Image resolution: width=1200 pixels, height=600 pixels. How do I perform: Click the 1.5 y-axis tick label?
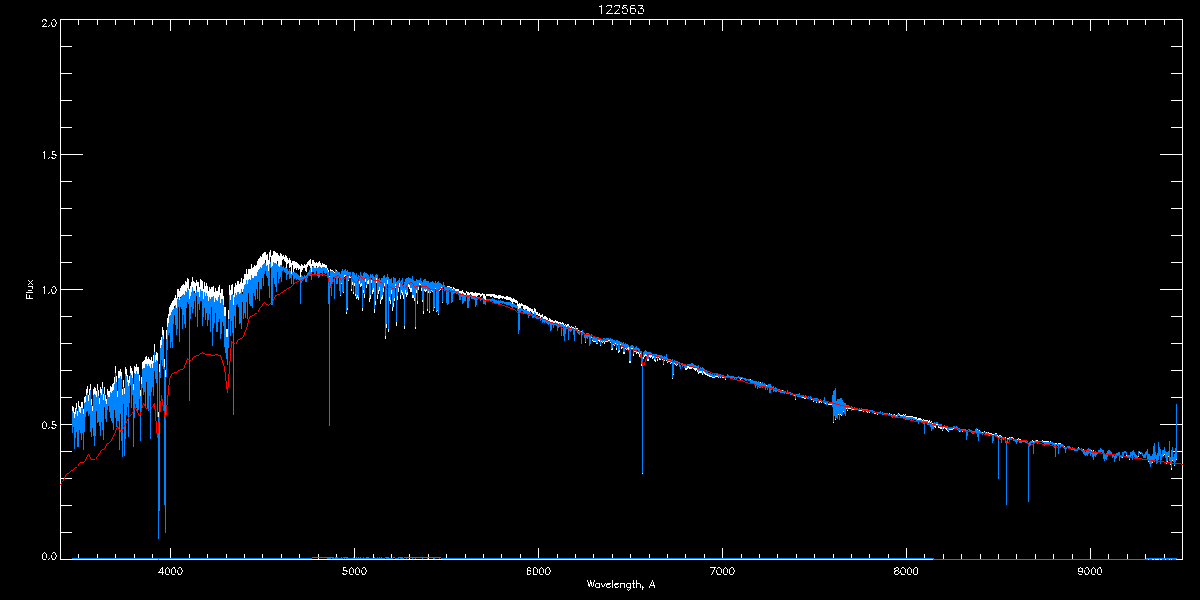(47, 156)
